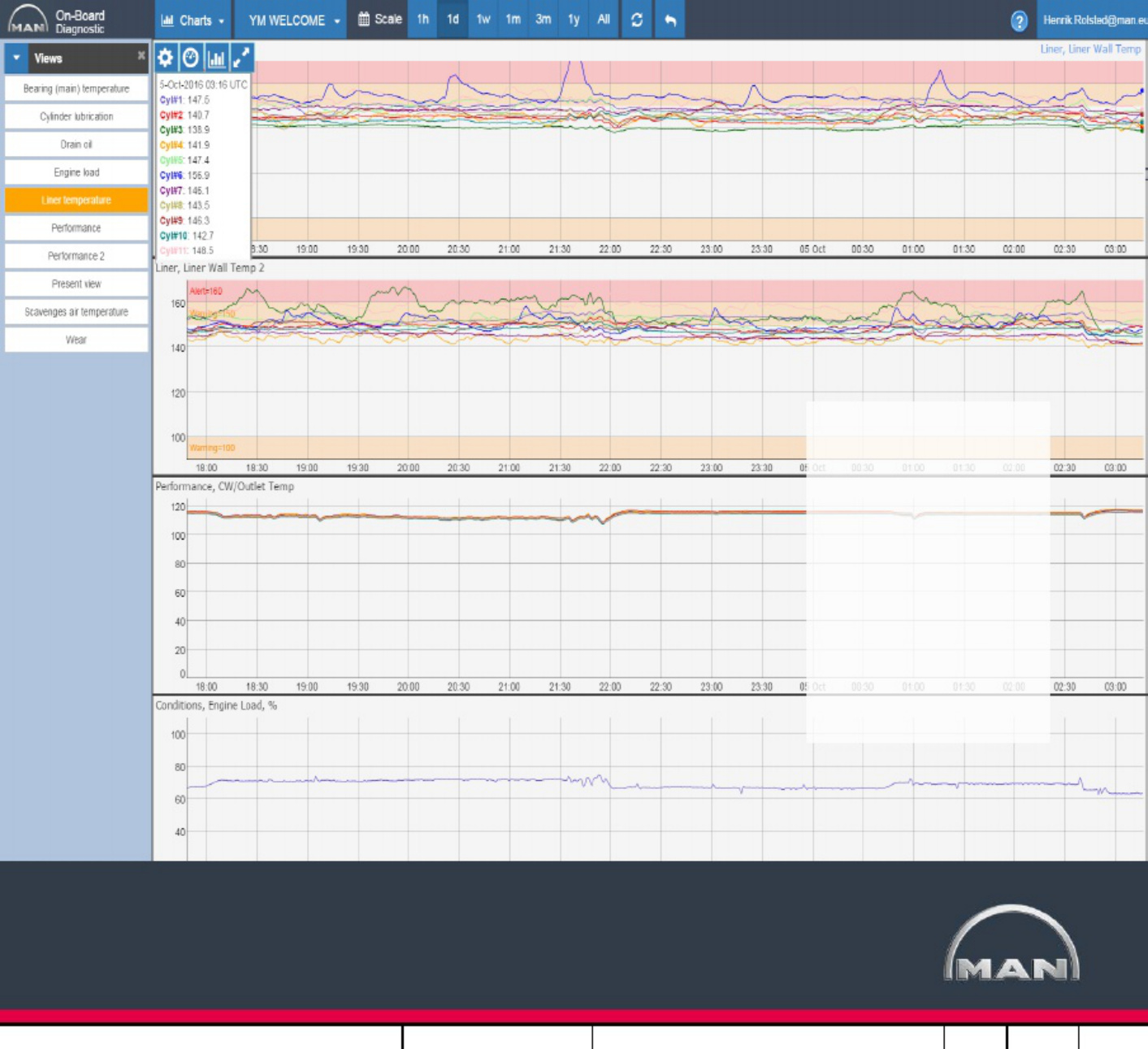Open Engine load view
The height and width of the screenshot is (1049, 1148).
(x=76, y=172)
